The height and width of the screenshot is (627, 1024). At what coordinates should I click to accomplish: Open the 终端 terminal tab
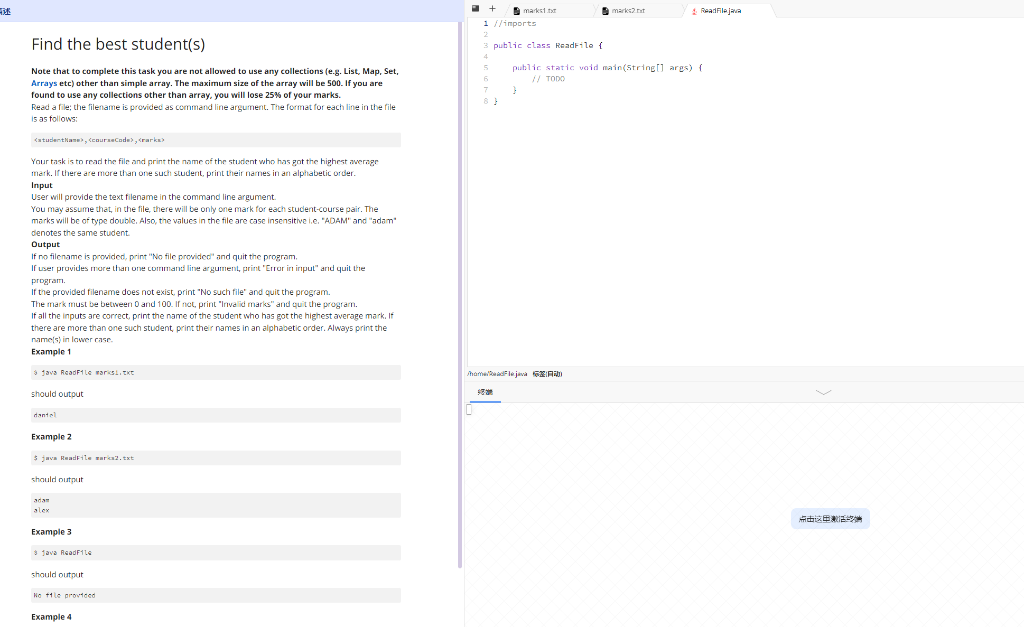[x=485, y=392]
